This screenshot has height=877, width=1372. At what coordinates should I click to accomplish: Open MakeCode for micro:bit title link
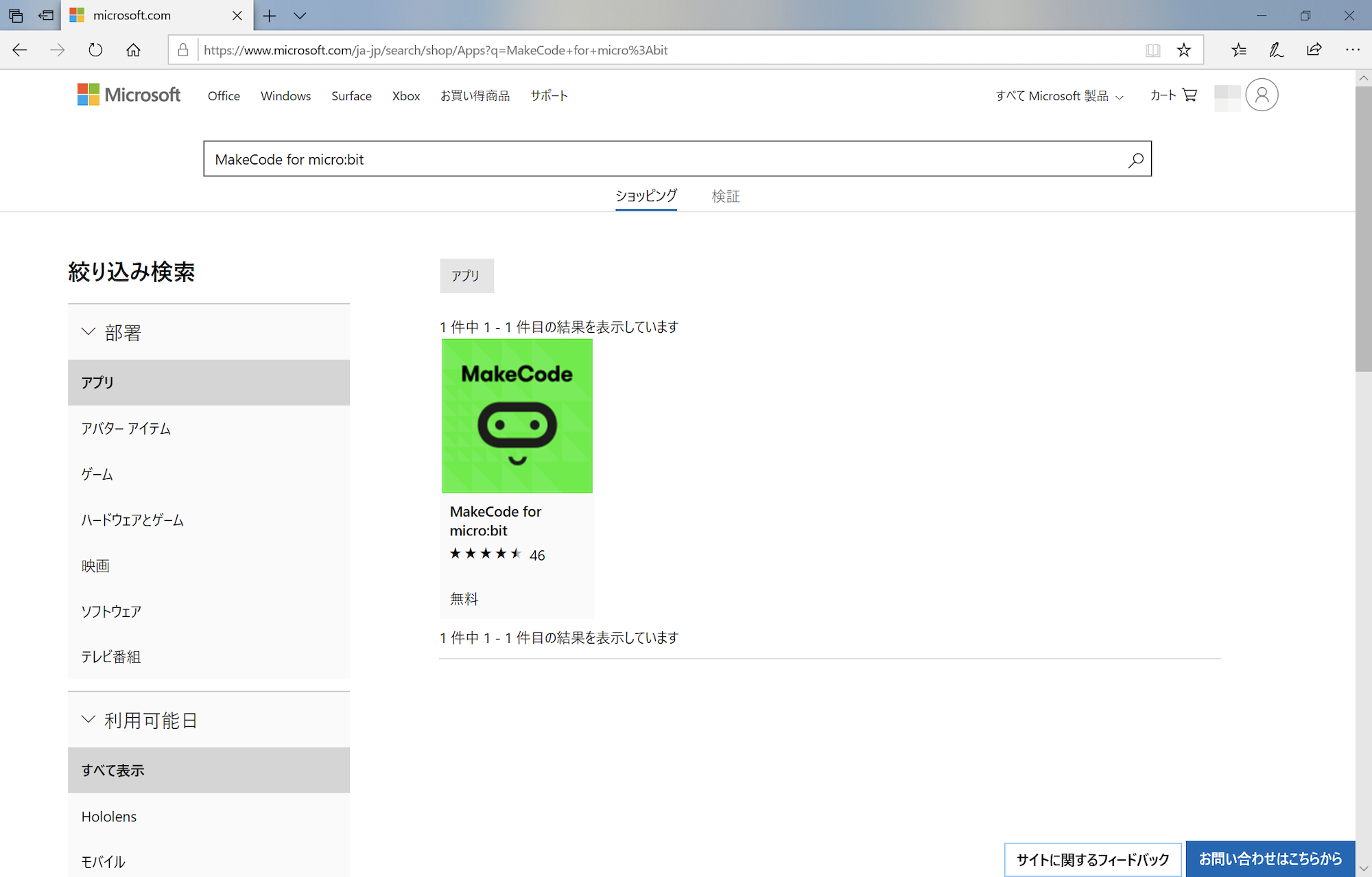[495, 521]
